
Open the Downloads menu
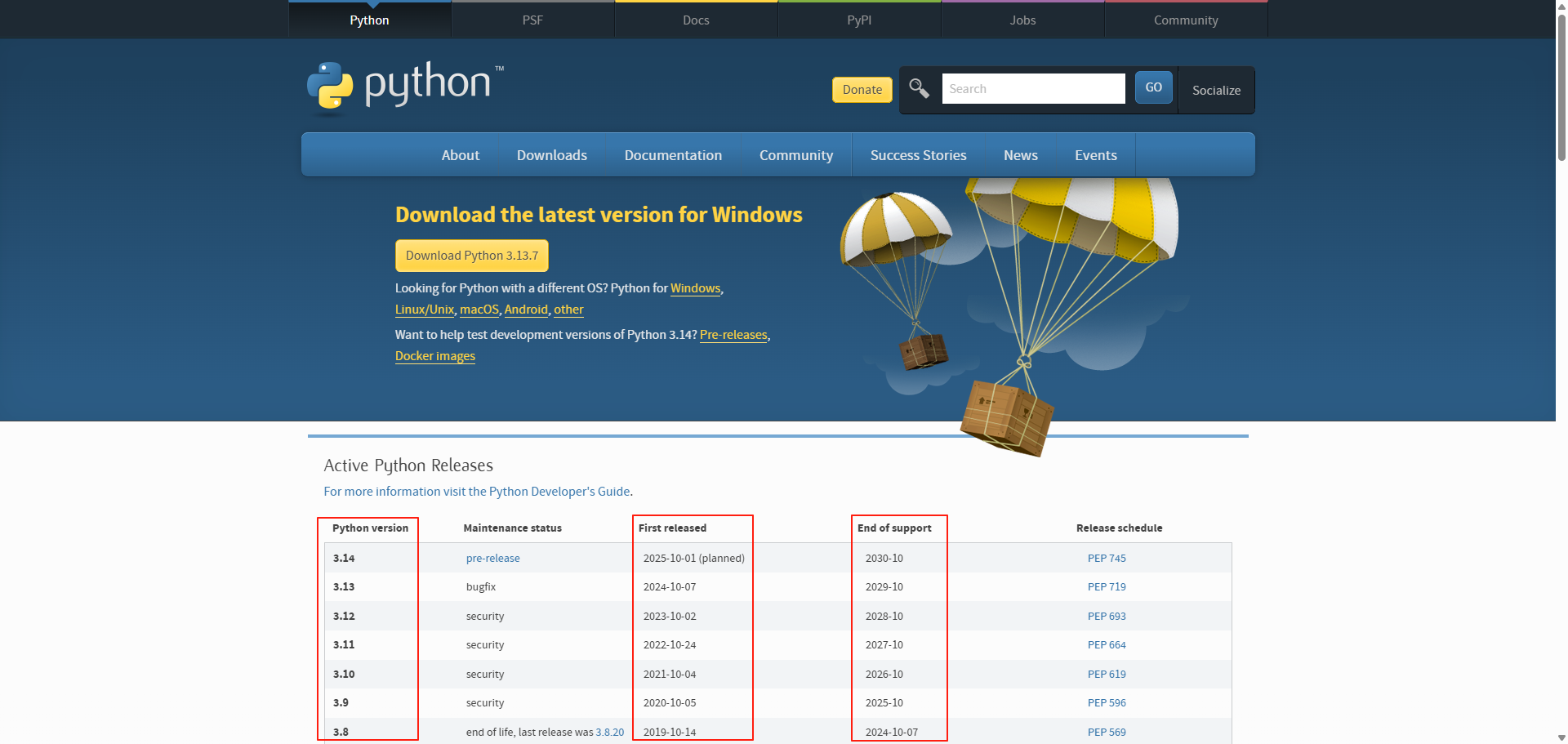click(x=551, y=154)
